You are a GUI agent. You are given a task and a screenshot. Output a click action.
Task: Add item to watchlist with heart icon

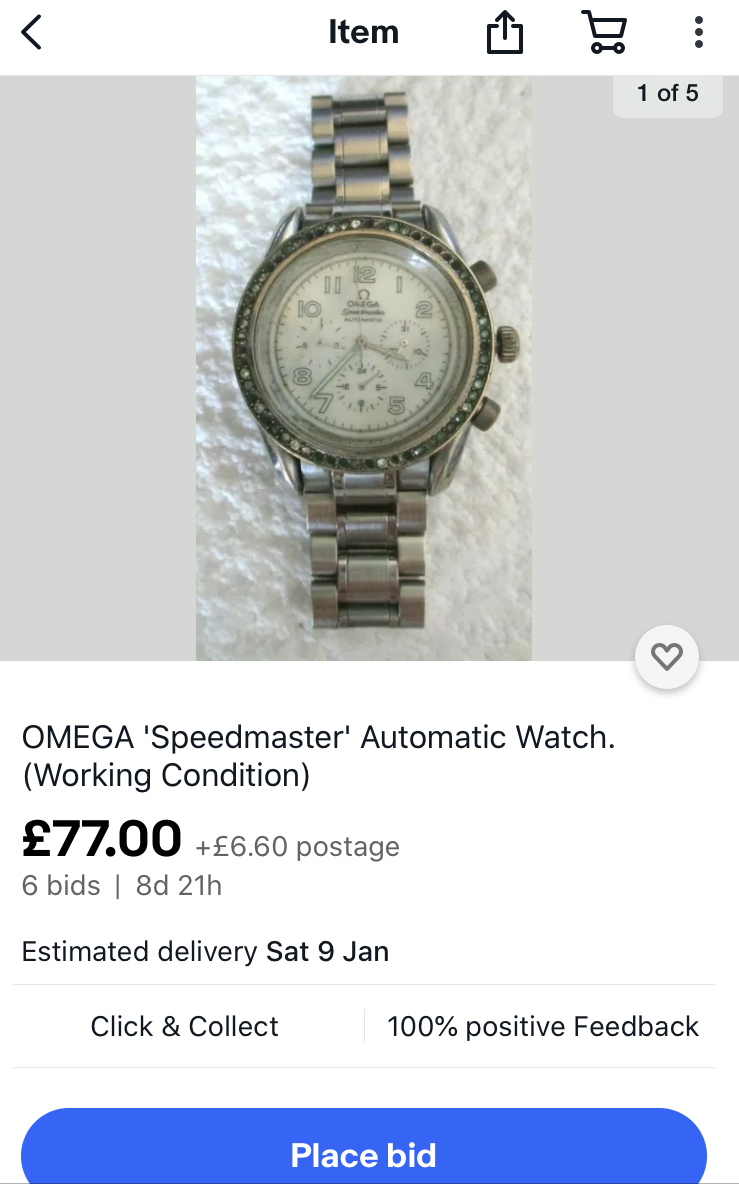(x=667, y=657)
